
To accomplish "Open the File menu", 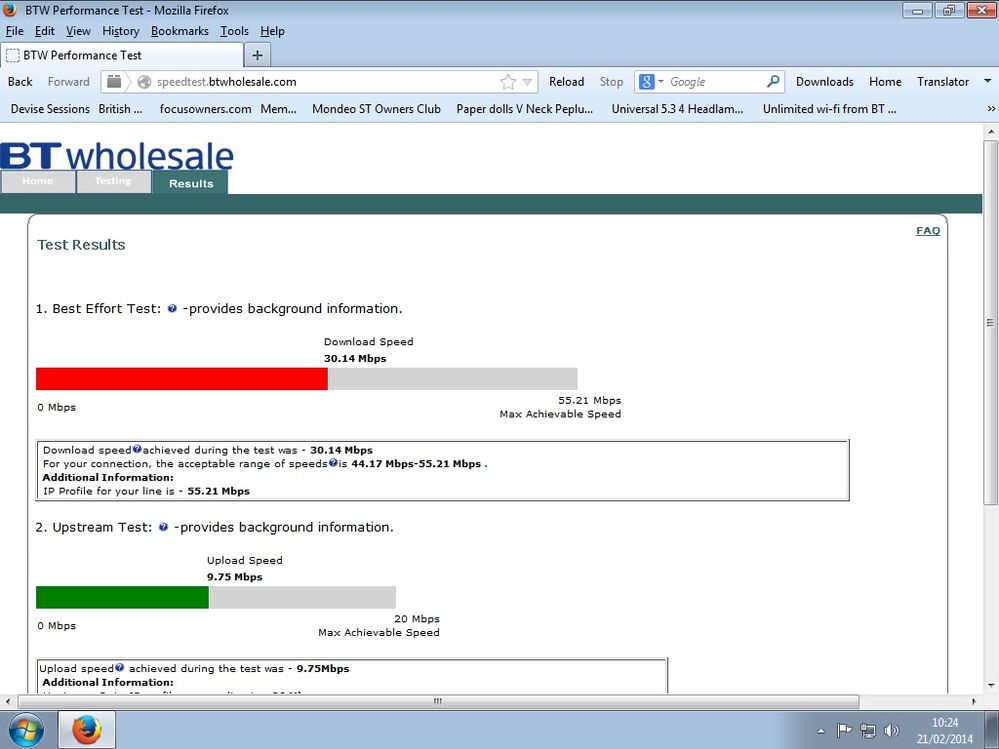I will click(x=14, y=31).
